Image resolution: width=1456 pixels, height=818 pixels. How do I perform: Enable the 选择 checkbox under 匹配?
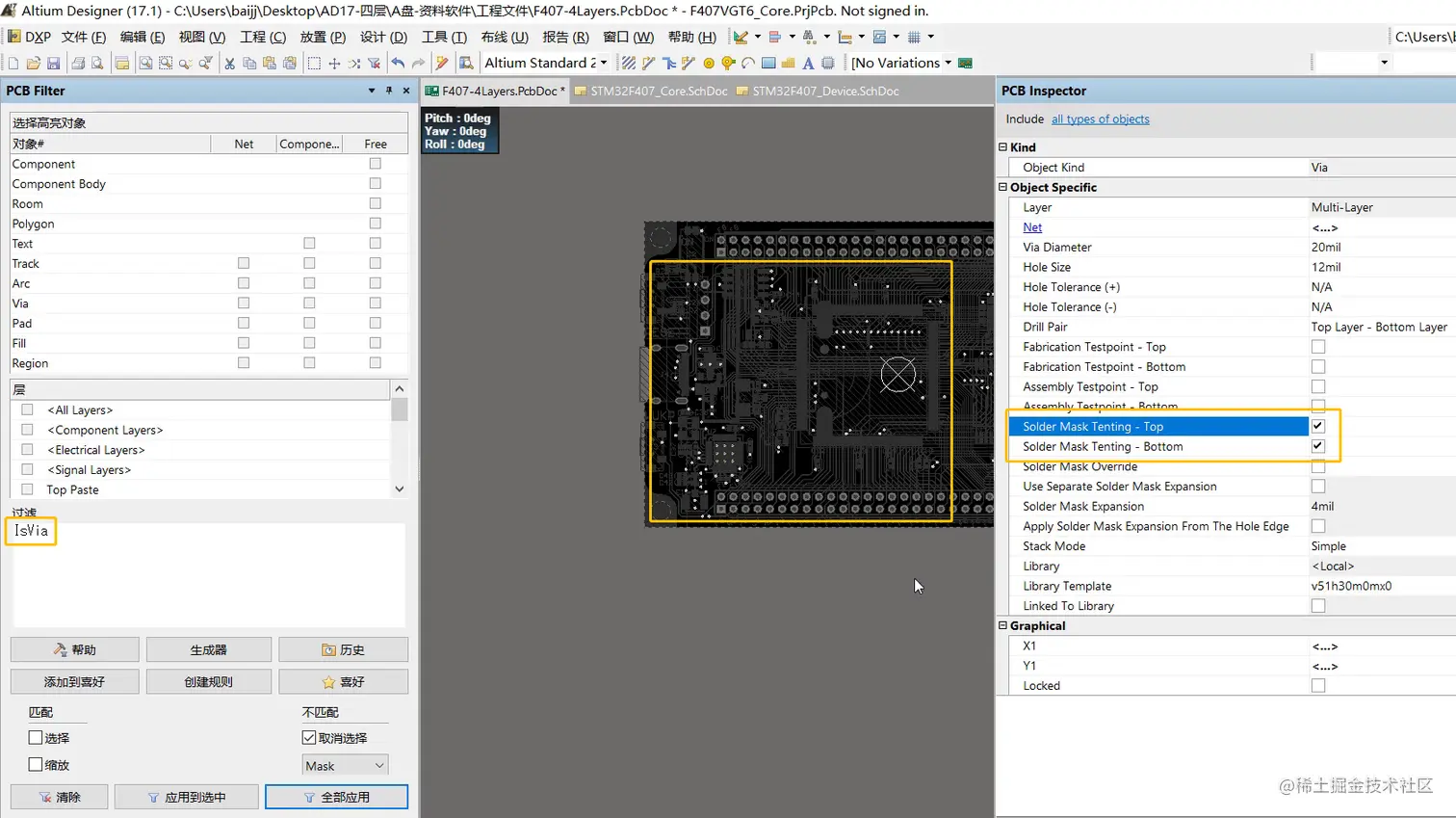tap(36, 738)
